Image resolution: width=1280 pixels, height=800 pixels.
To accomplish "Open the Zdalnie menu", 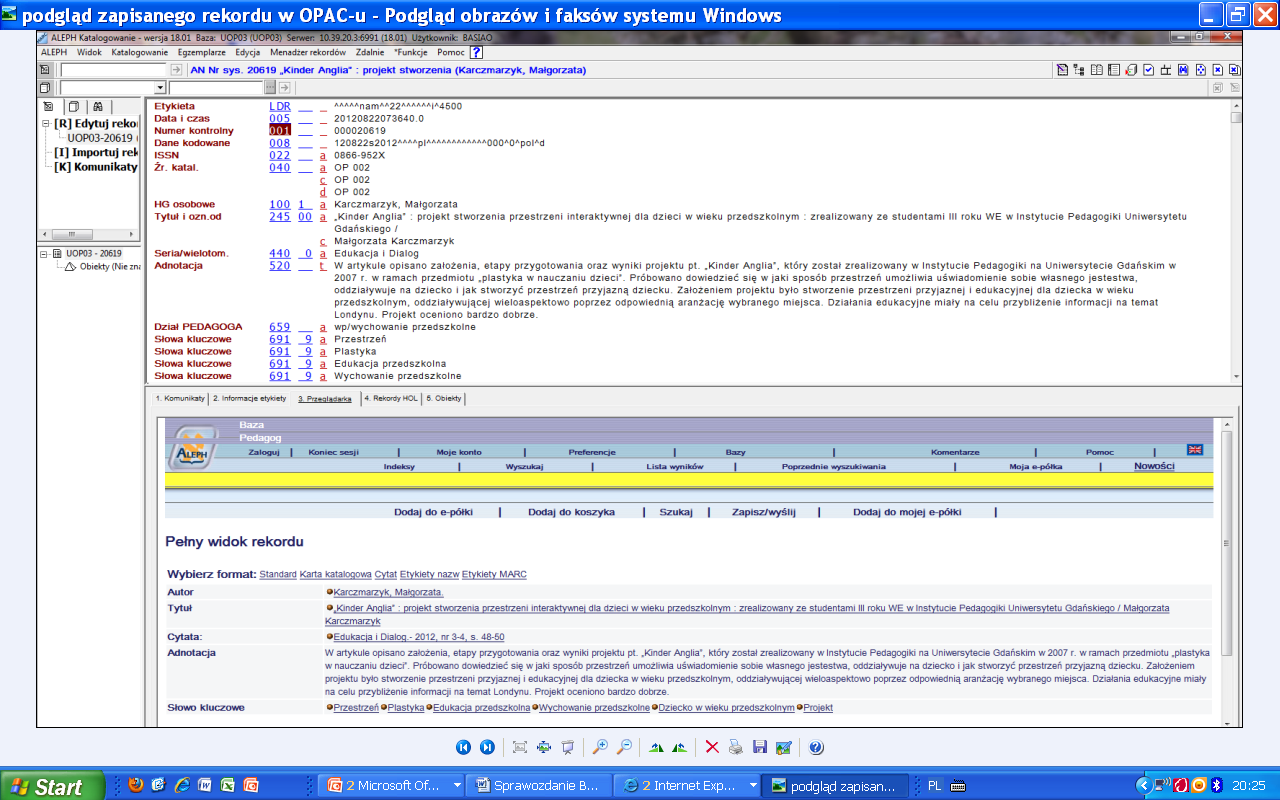I will coord(370,52).
